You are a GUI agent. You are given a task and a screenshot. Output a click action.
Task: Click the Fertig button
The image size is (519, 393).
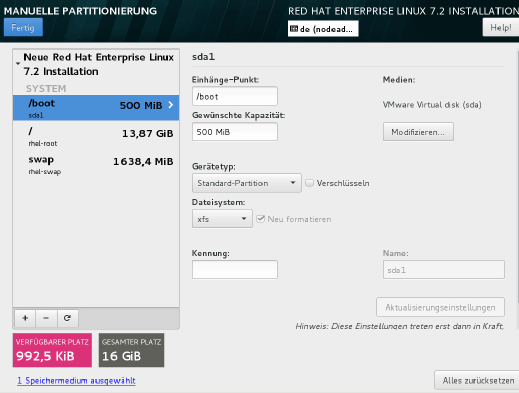tap(23, 27)
